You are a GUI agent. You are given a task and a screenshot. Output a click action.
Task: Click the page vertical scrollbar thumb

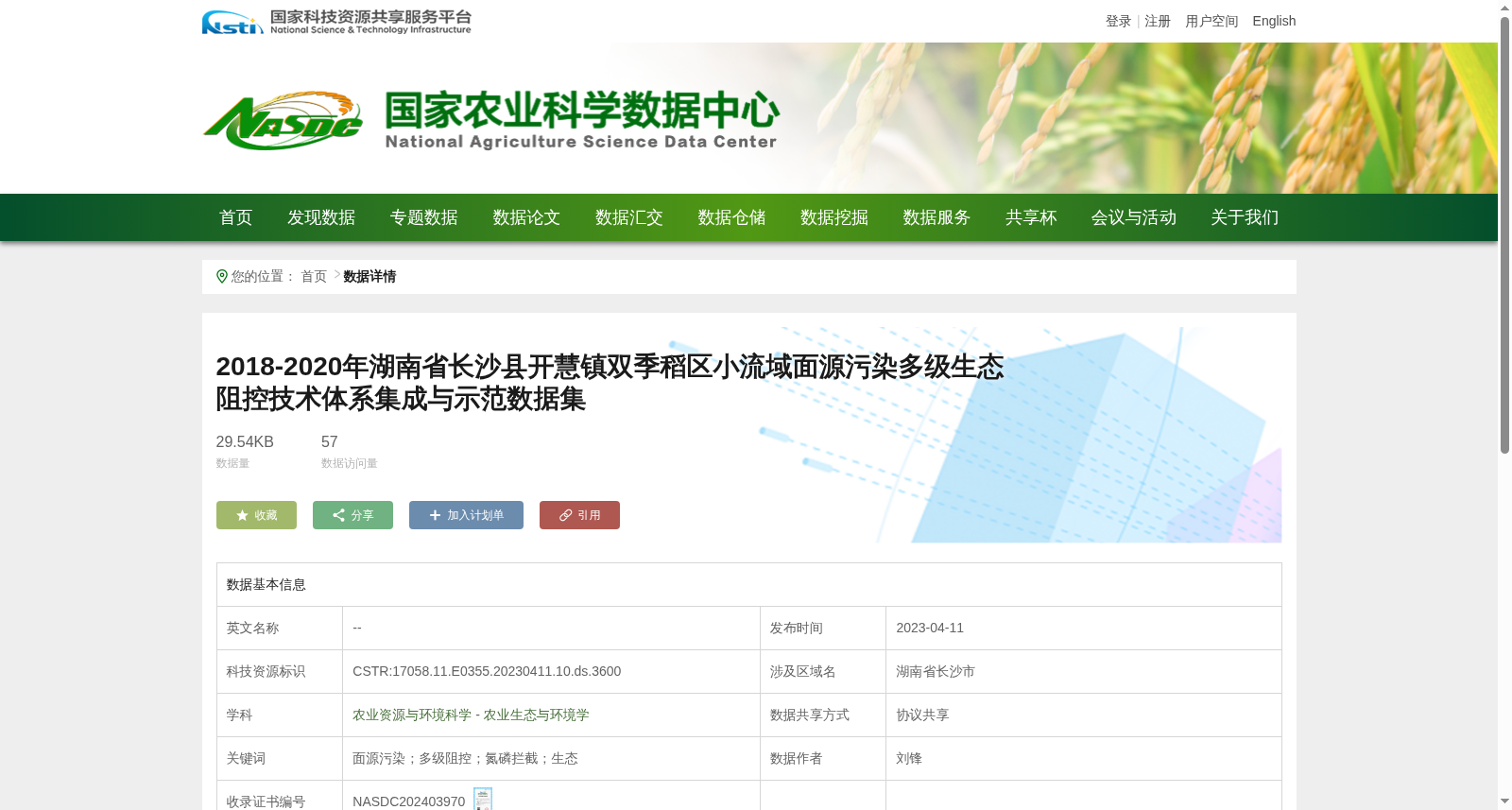coord(1504,234)
